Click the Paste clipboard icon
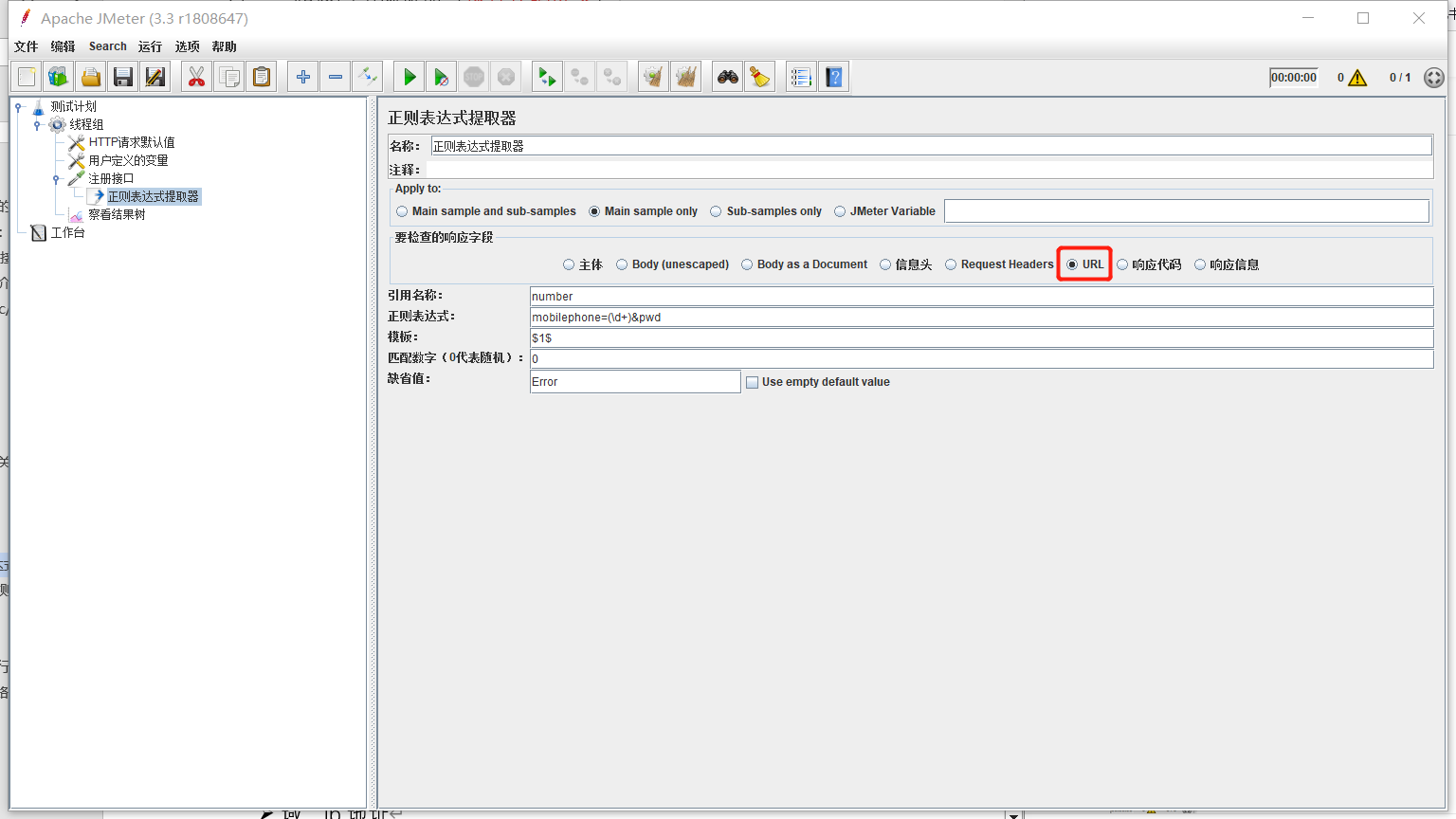This screenshot has height=819, width=1456. (x=261, y=77)
